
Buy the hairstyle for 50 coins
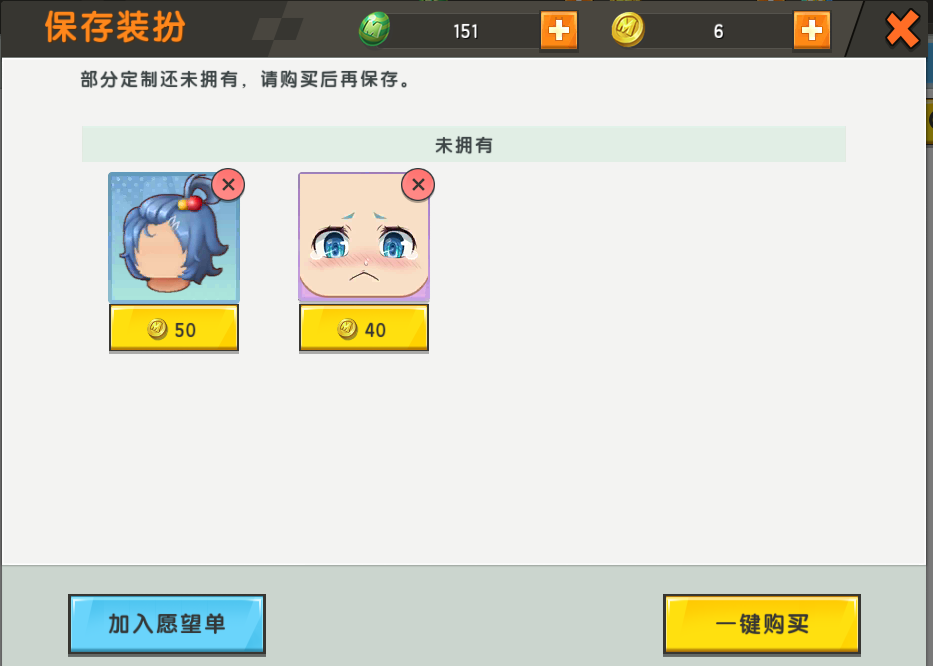(174, 328)
